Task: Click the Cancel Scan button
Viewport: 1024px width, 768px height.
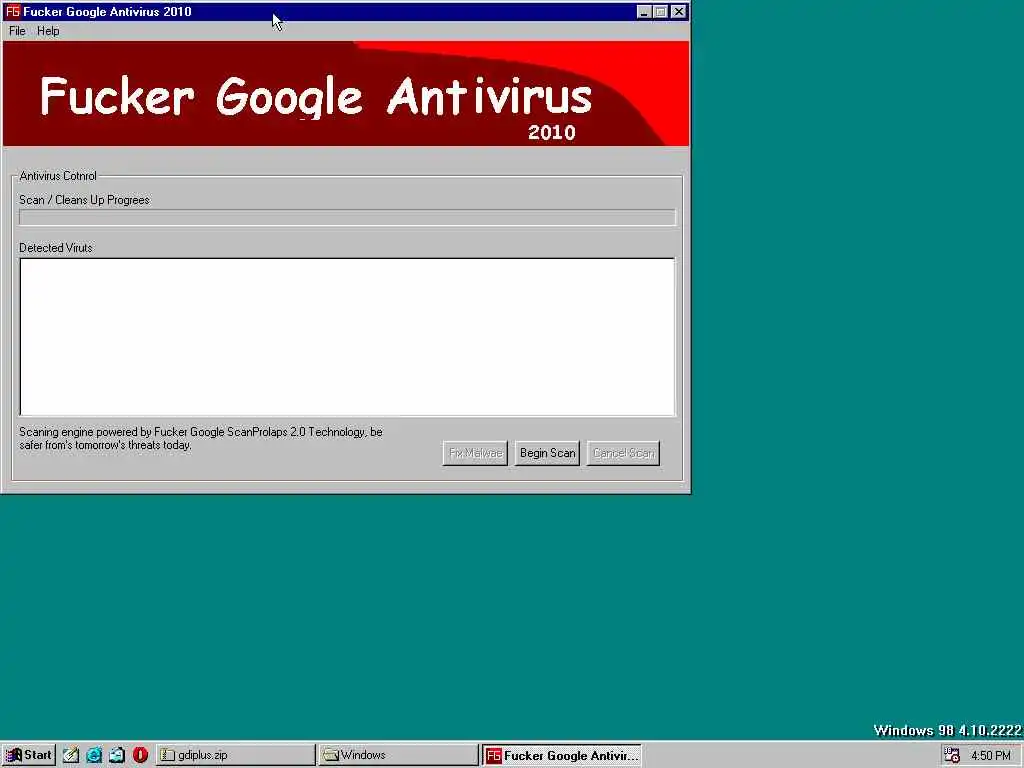Action: pyautogui.click(x=624, y=453)
